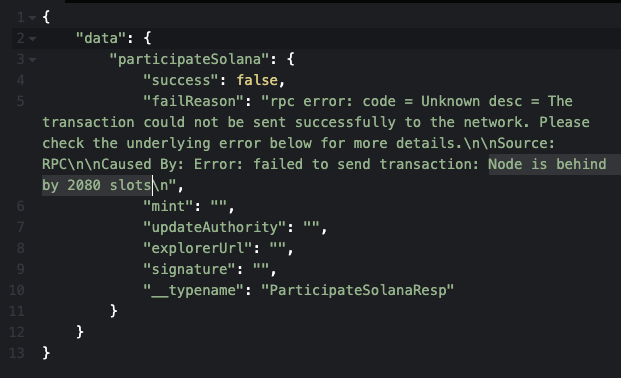Click the "failReason" key

(x=193, y=101)
